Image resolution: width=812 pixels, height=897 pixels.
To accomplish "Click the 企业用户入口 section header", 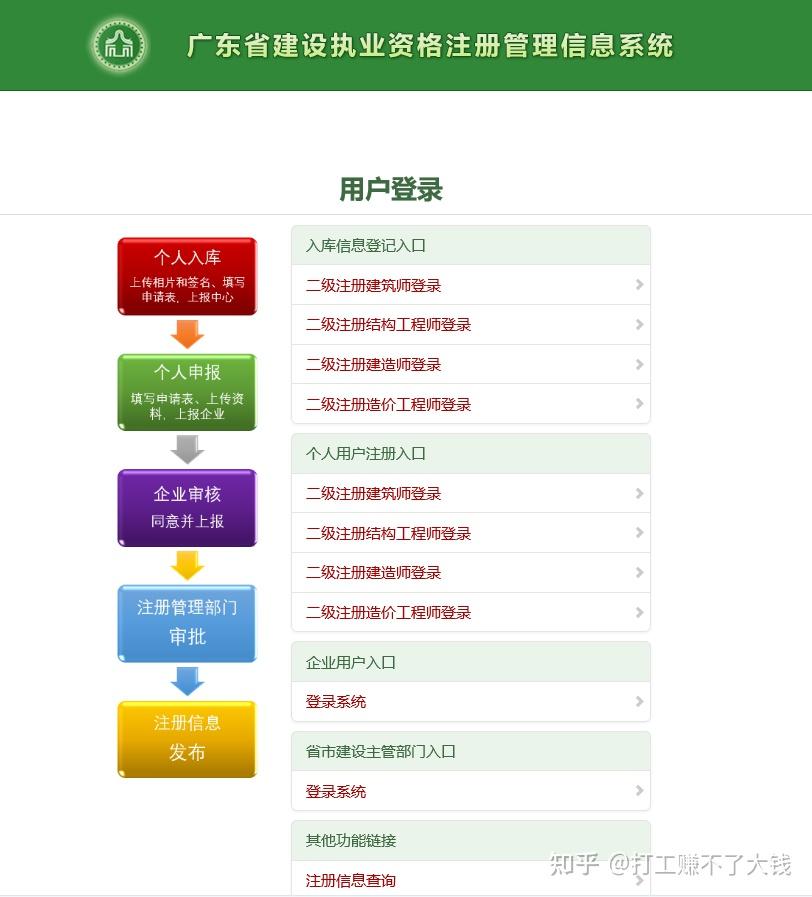I will [x=470, y=662].
